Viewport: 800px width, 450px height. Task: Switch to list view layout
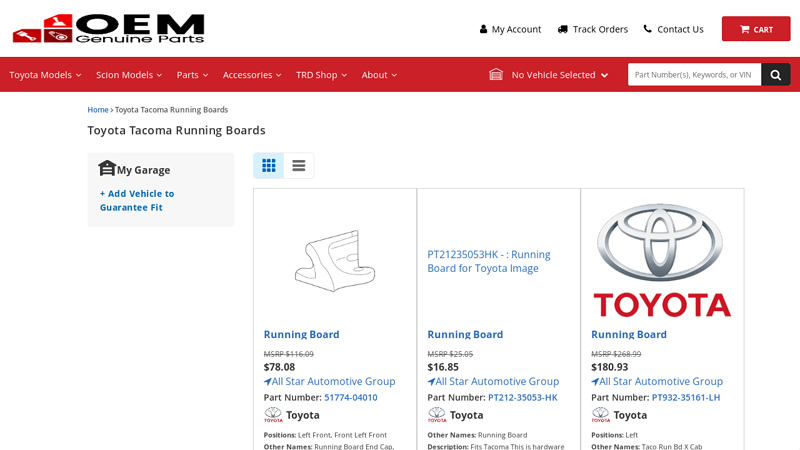(298, 166)
